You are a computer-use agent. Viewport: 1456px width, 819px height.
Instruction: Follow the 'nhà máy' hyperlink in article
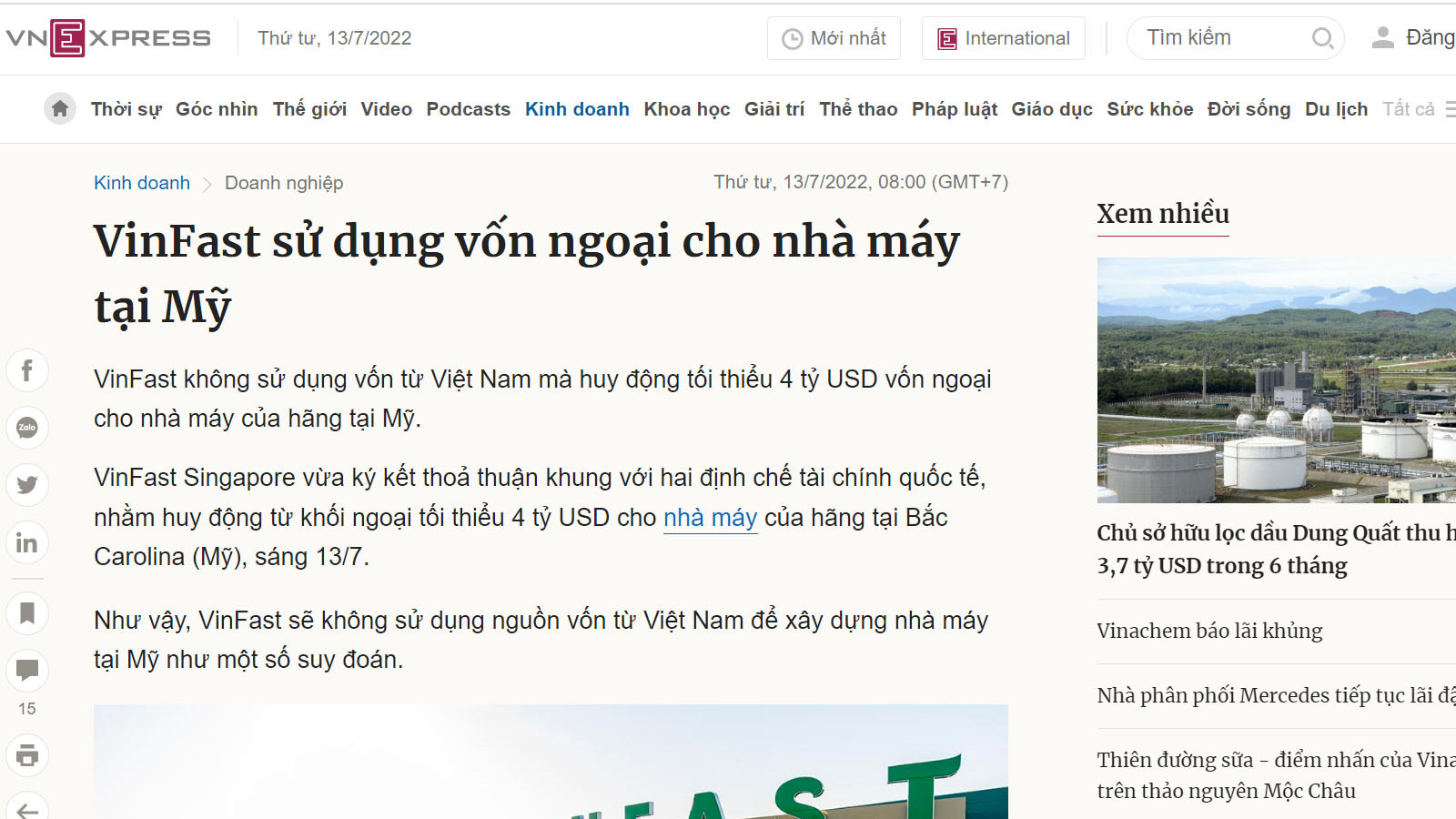click(711, 518)
